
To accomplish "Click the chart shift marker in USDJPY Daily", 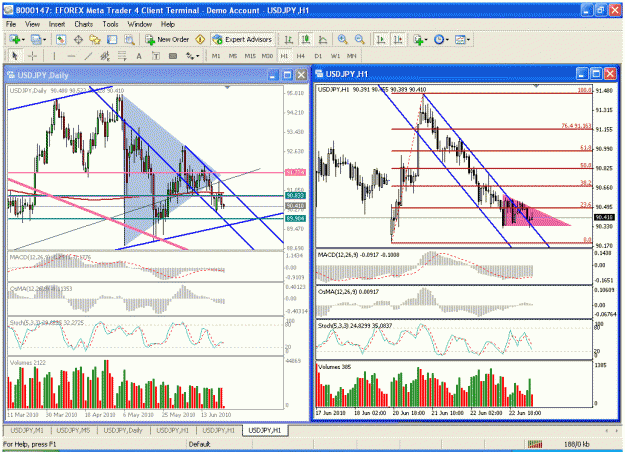I will [x=228, y=87].
